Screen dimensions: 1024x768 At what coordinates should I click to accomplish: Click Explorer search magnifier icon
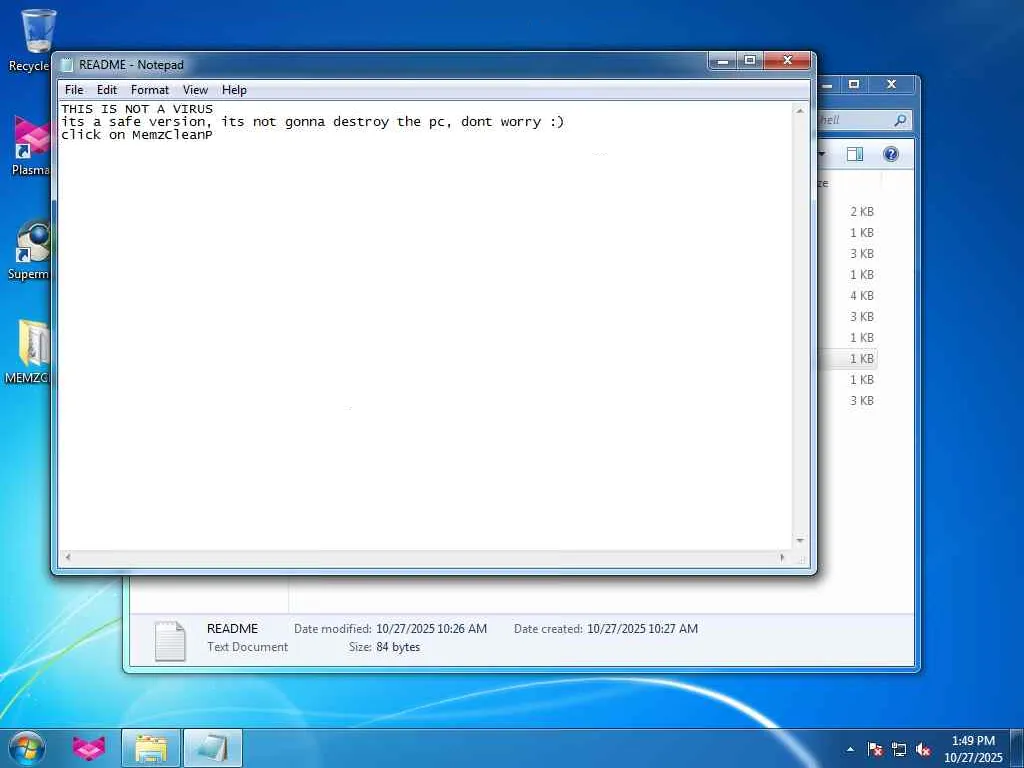coord(900,120)
